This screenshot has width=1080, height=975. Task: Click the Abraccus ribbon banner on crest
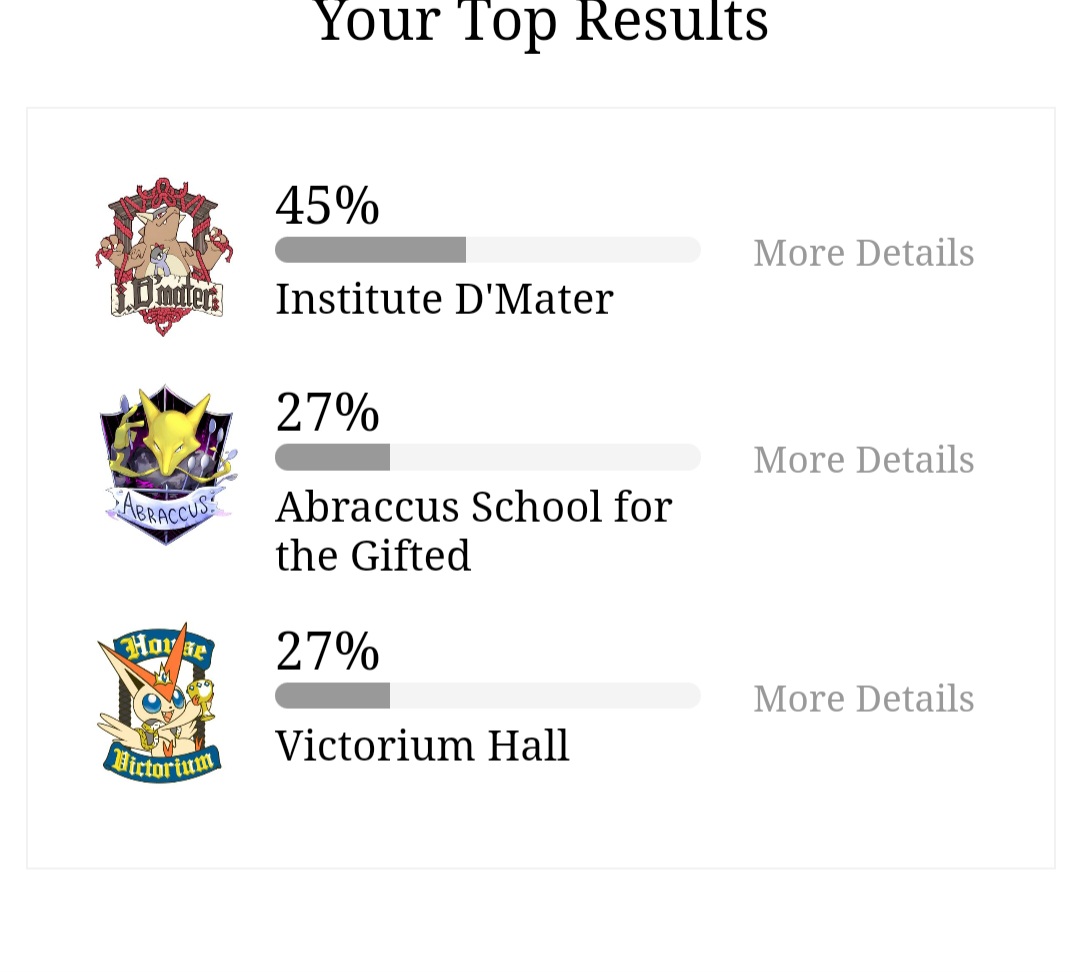pos(166,509)
